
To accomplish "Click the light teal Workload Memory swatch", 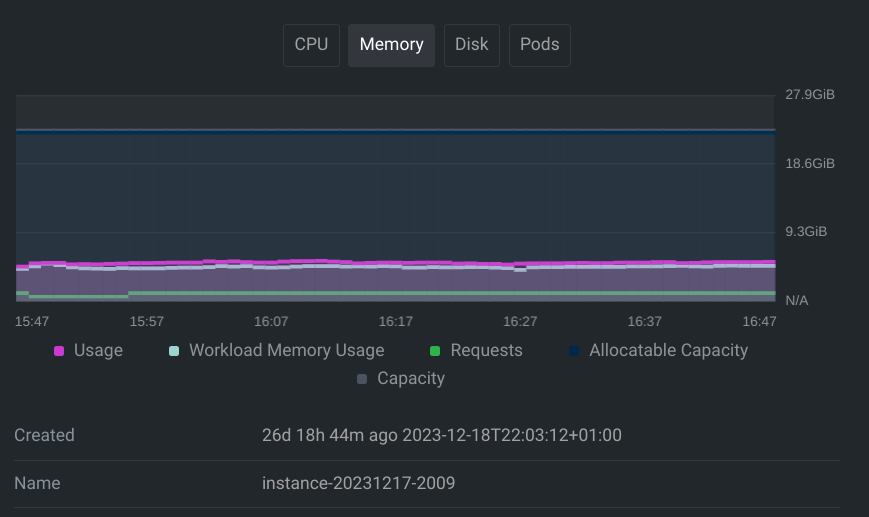I will [174, 351].
